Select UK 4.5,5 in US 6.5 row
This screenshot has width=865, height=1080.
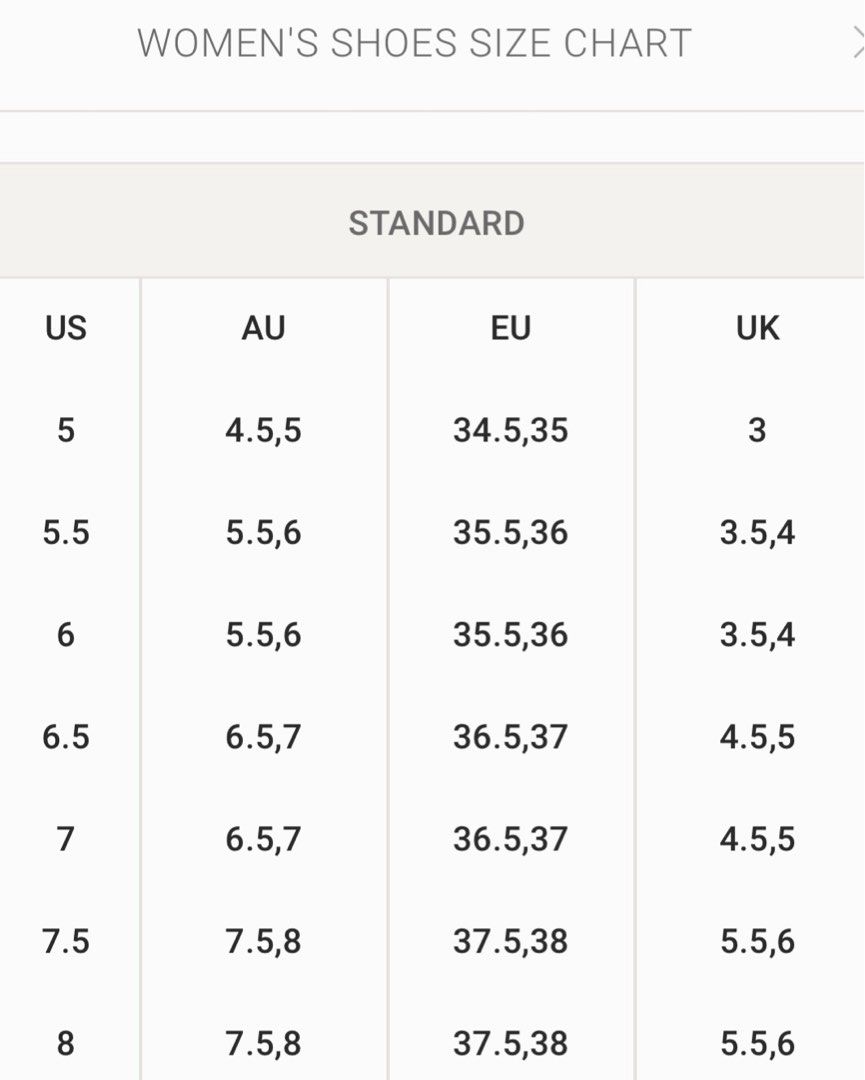coord(758,737)
